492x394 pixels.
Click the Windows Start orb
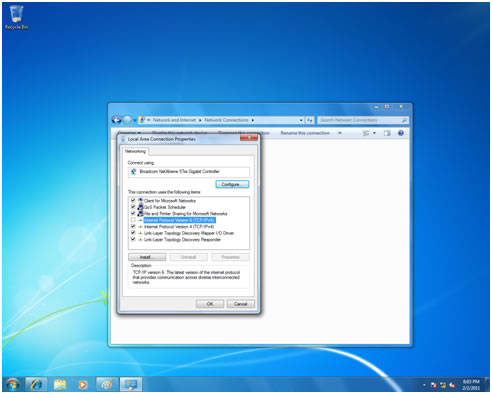[x=13, y=385]
